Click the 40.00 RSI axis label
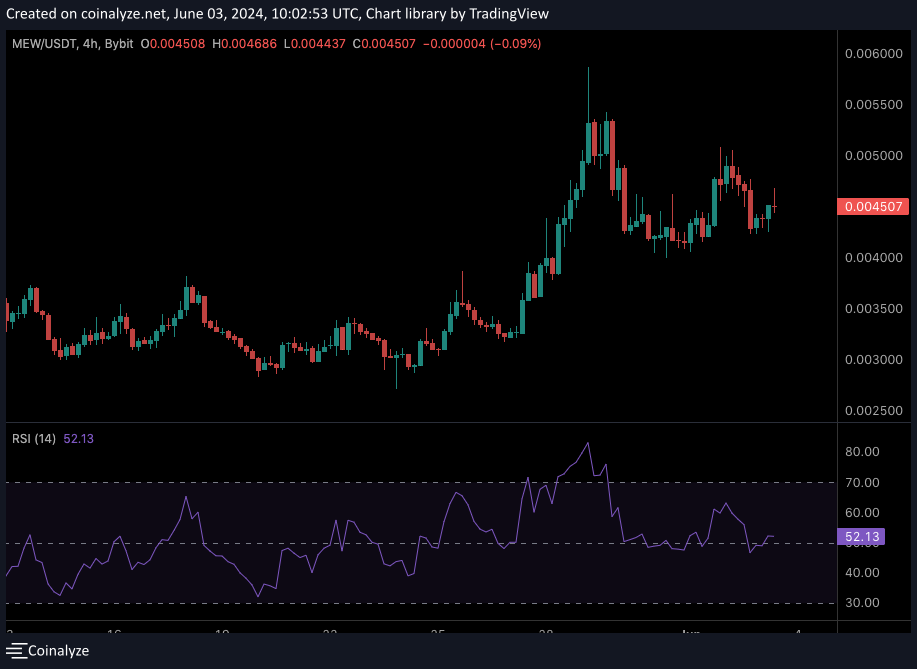Image resolution: width=917 pixels, height=669 pixels. pyautogui.click(x=861, y=573)
